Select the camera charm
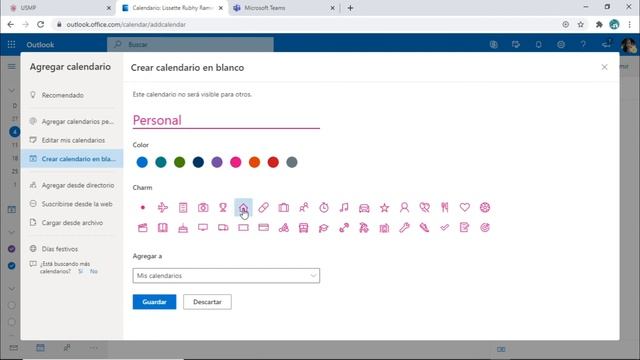The height and width of the screenshot is (360, 640). click(x=203, y=207)
